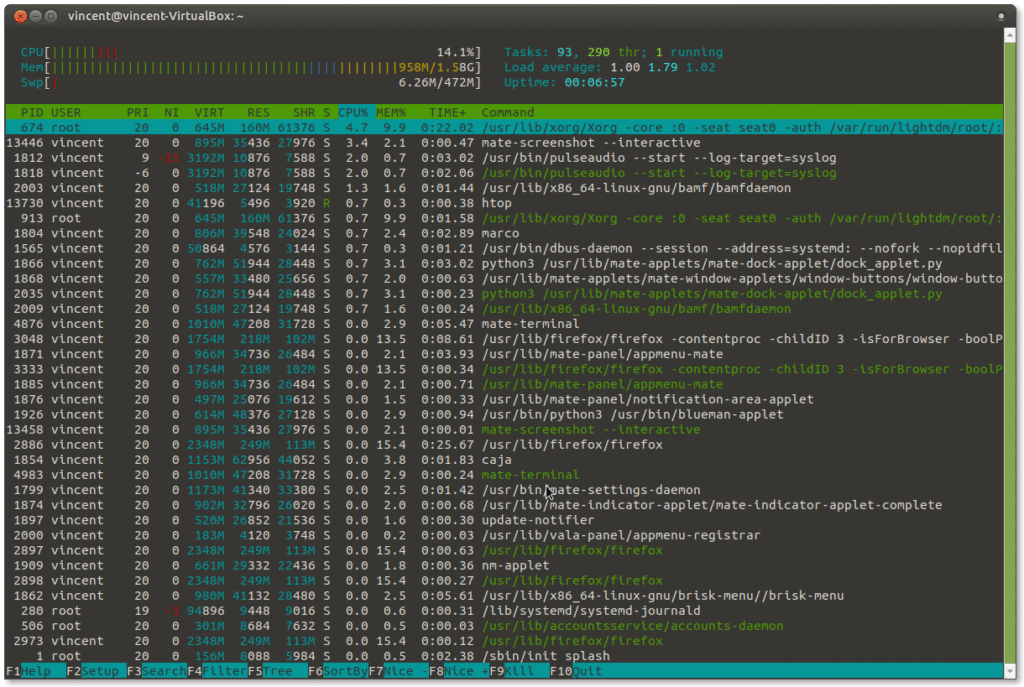Select the caja process row
Viewport: 1024px width, 687px height.
(x=496, y=459)
